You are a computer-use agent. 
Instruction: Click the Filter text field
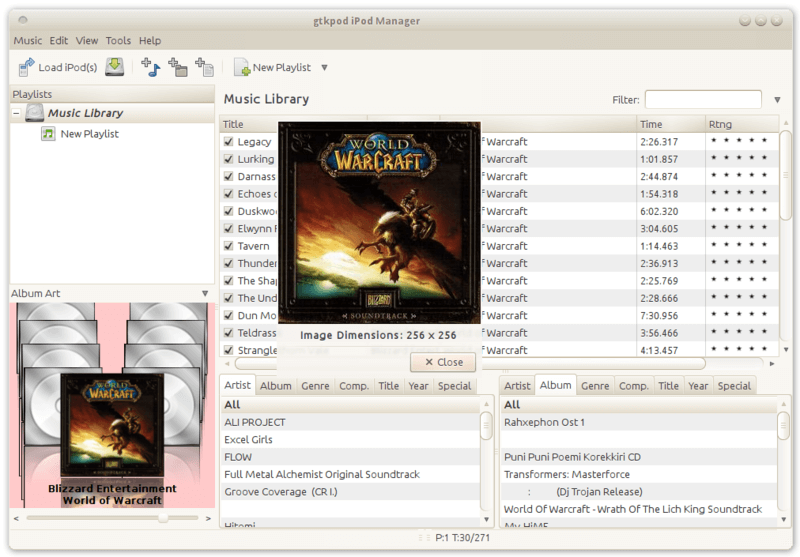click(703, 99)
